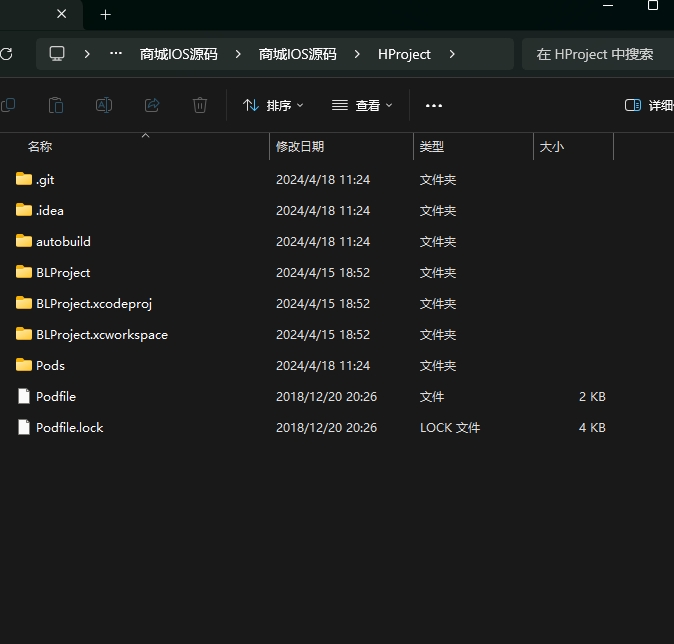This screenshot has width=674, height=644.
Task: Open the breadcrumb ellipsis for hidden folders
Action: click(x=116, y=54)
